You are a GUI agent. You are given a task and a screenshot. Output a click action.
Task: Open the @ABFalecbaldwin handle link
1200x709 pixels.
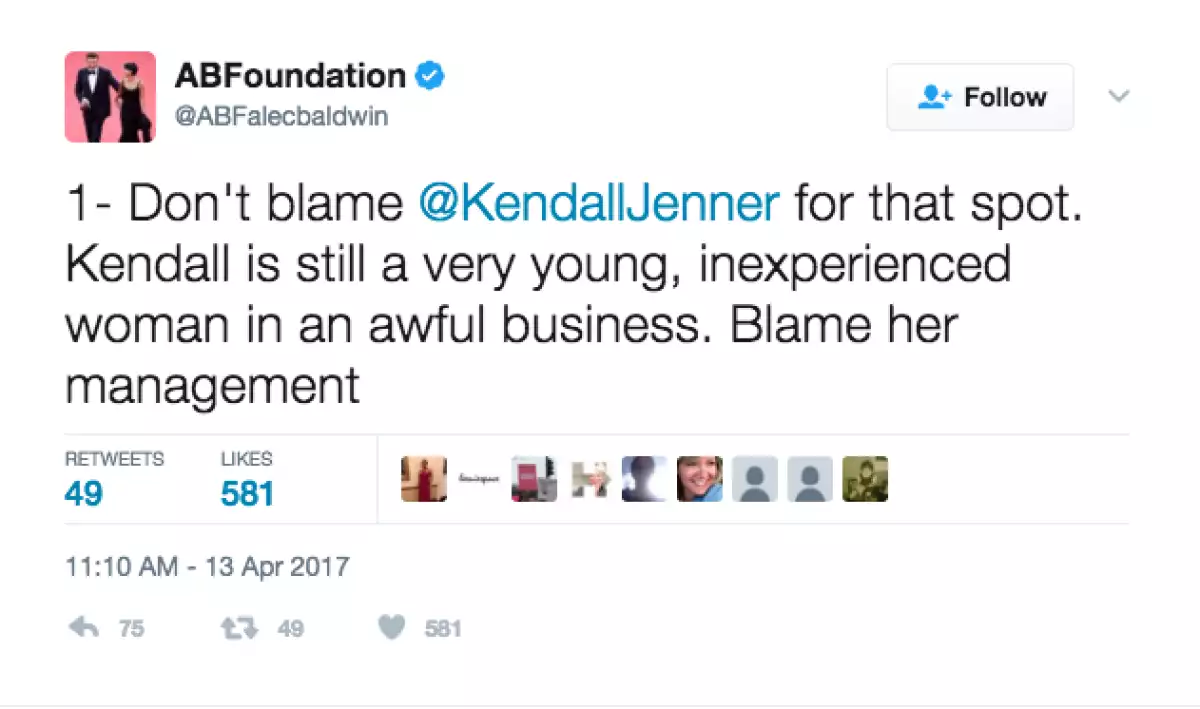tap(281, 117)
